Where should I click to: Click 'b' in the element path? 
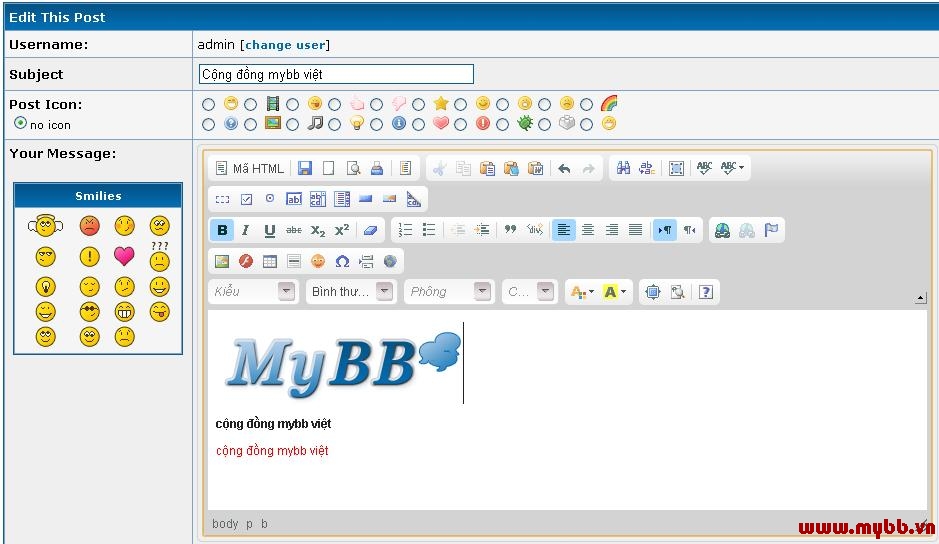click(x=264, y=524)
